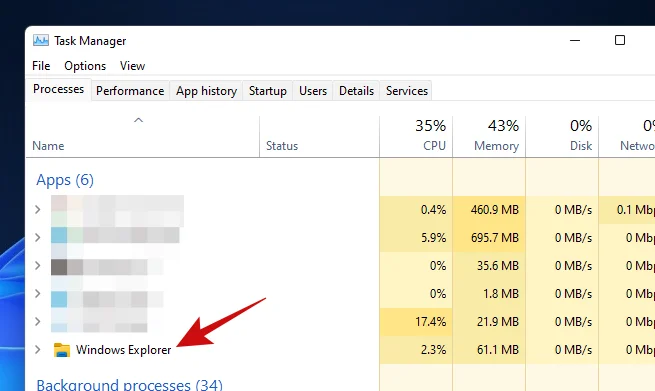Expand the Windows Explorer process row

point(38,350)
